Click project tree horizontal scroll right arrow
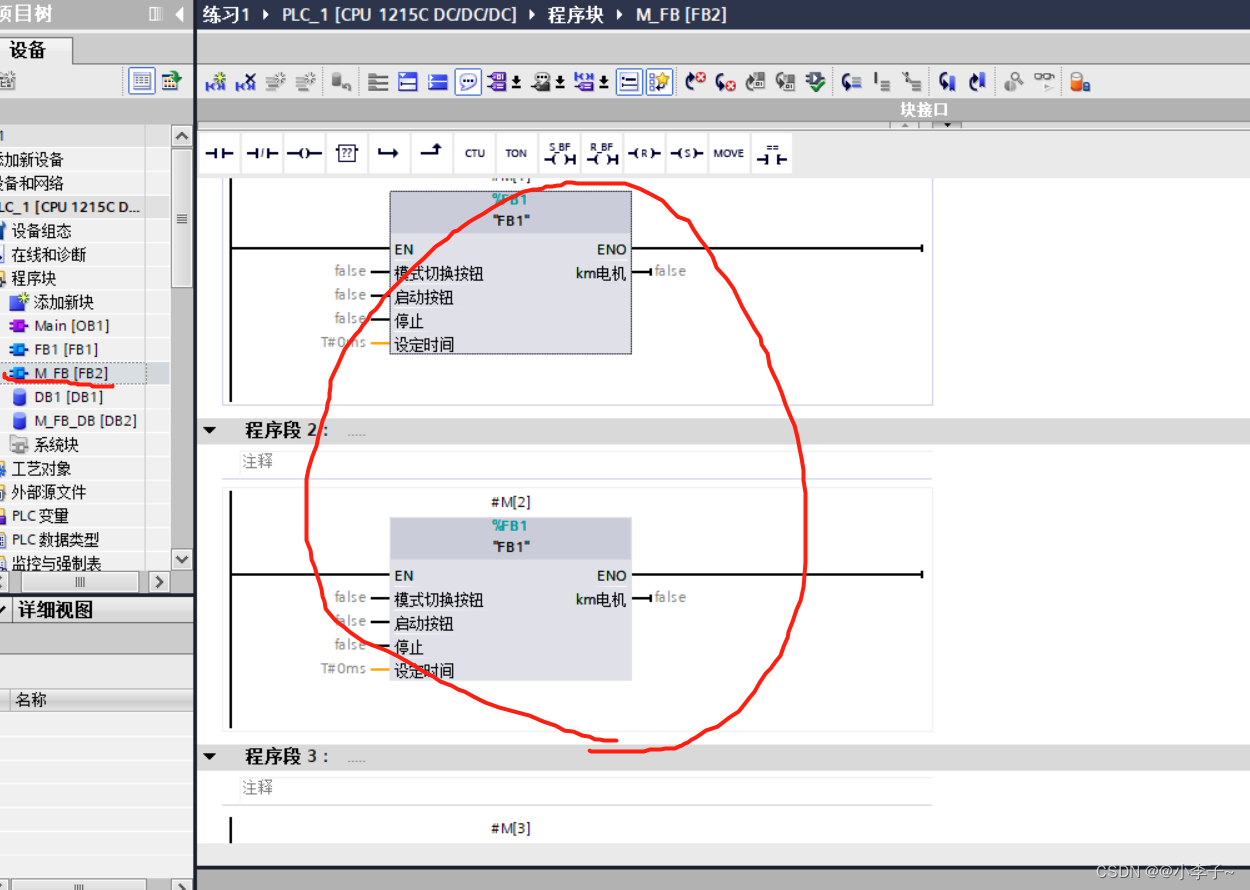Viewport: 1250px width, 890px height. (x=159, y=582)
